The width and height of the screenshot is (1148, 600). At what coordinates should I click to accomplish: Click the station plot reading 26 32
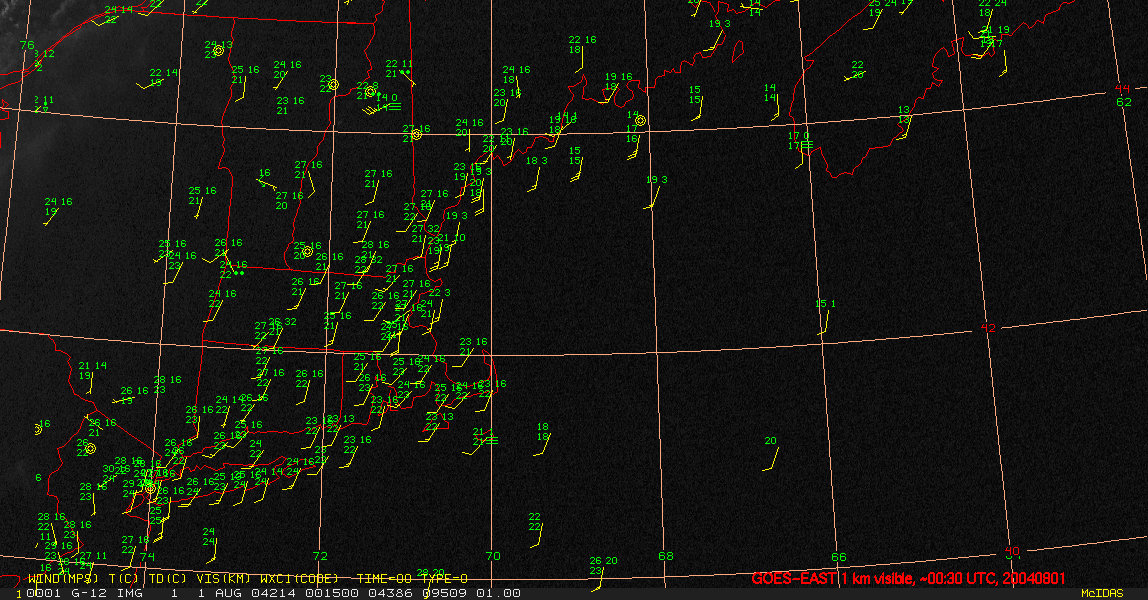[x=283, y=322]
